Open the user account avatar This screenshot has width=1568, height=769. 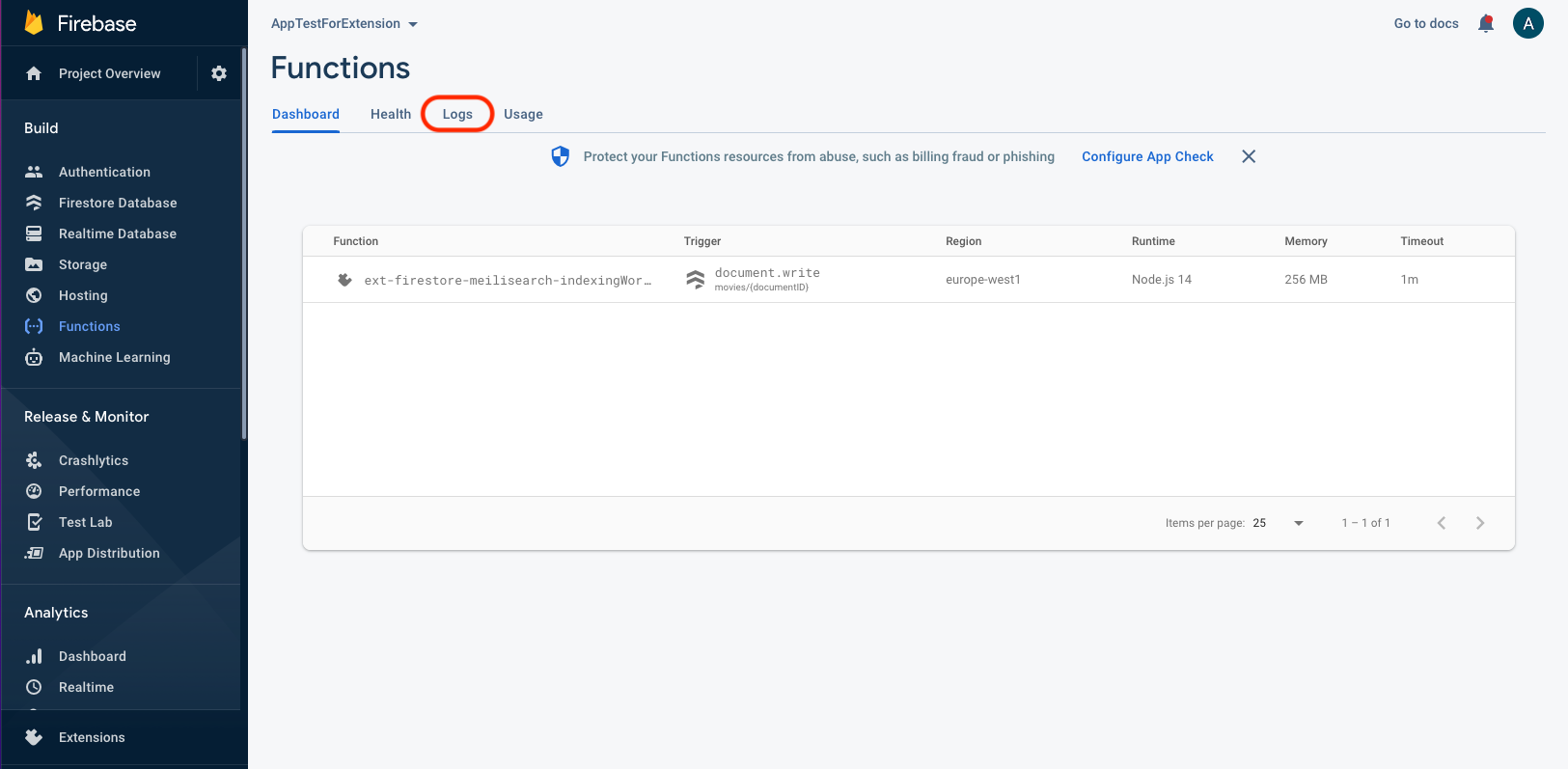tap(1528, 23)
